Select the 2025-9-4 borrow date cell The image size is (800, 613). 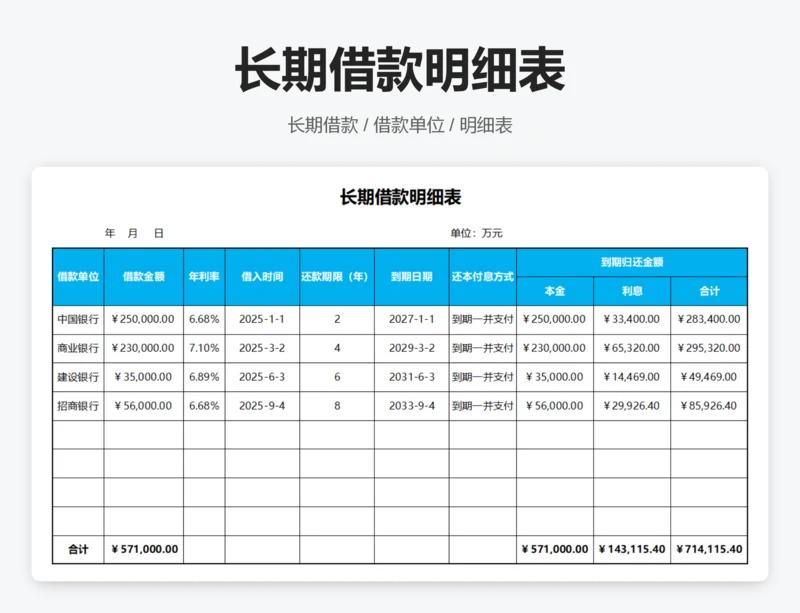[x=262, y=406]
